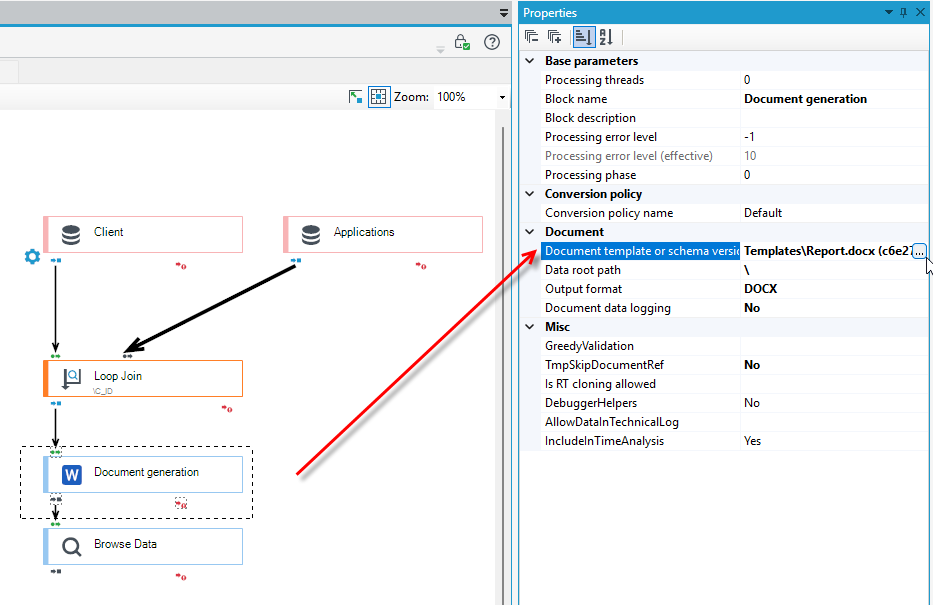Click the Word icon on Document generation
The height and width of the screenshot is (605, 933).
71,475
